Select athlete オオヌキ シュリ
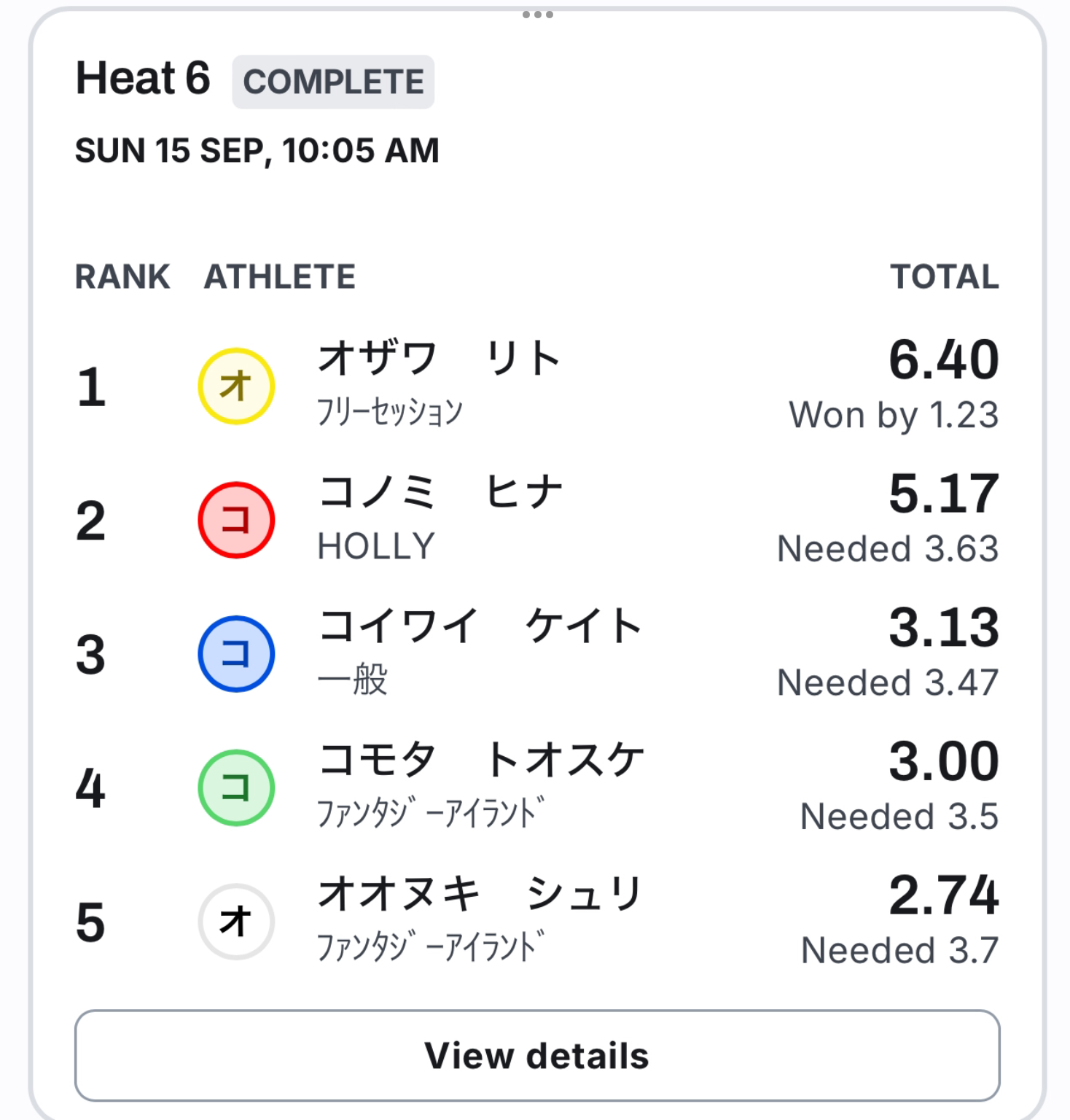1070x1120 pixels. (x=480, y=894)
